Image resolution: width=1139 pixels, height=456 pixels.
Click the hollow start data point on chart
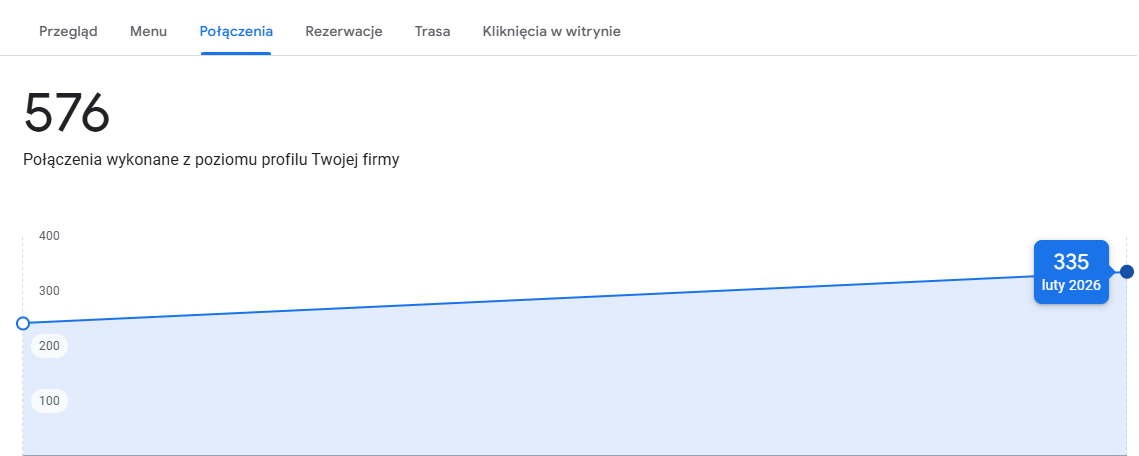click(x=23, y=323)
